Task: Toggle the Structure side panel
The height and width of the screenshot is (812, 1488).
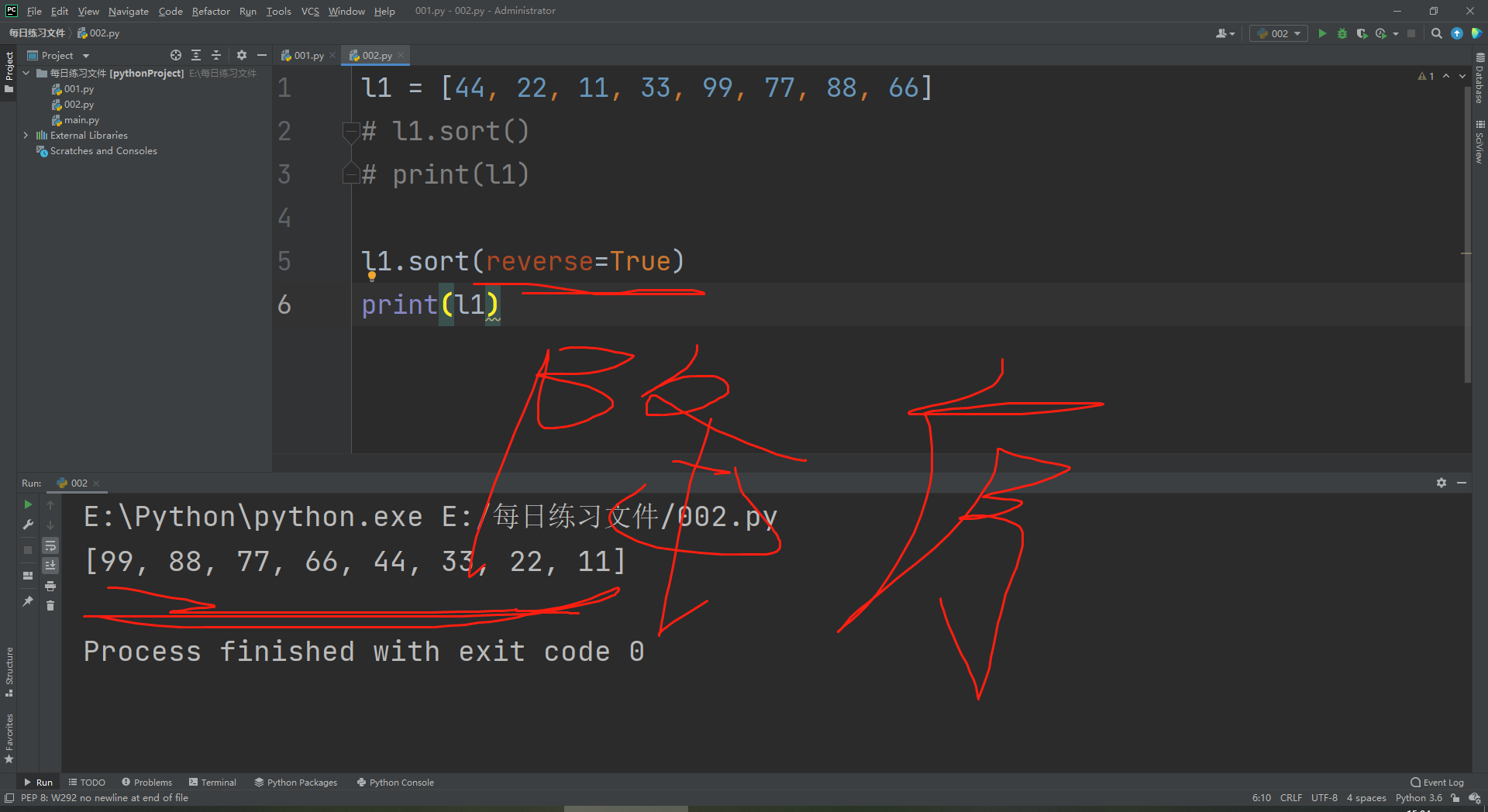Action: [x=9, y=672]
